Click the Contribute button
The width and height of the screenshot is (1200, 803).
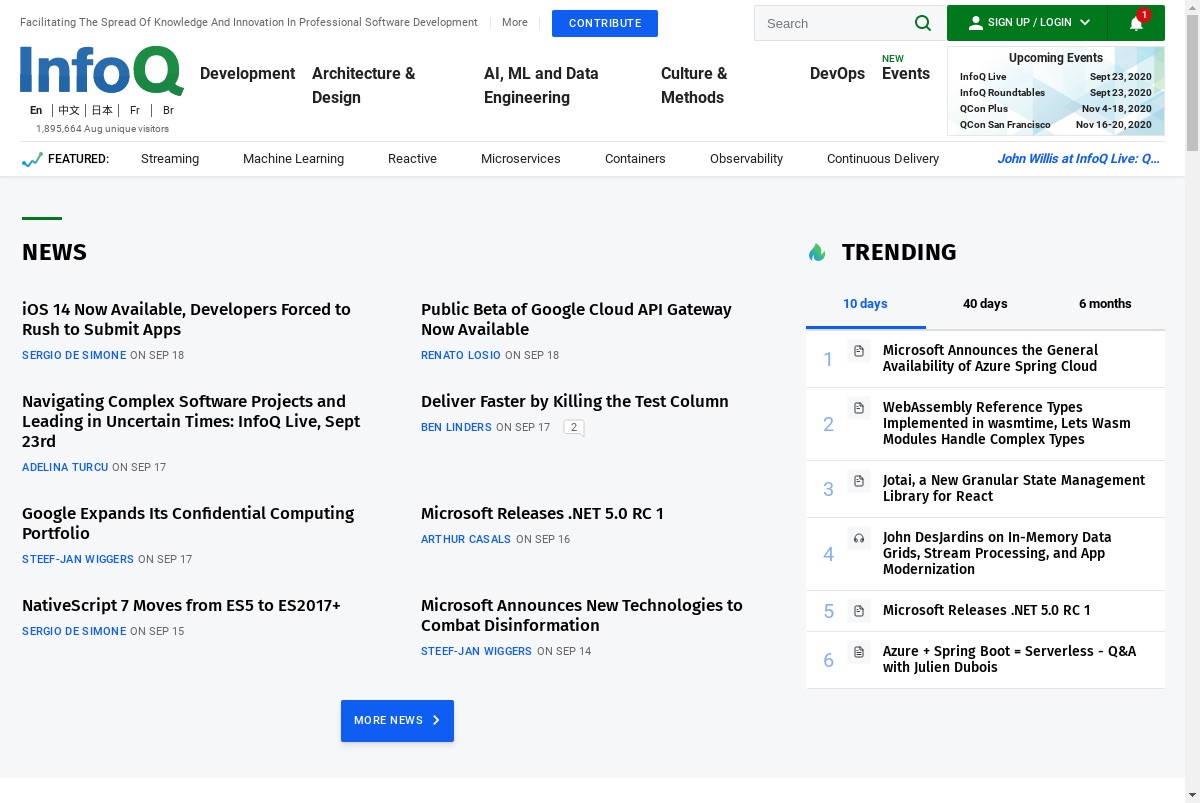(605, 23)
